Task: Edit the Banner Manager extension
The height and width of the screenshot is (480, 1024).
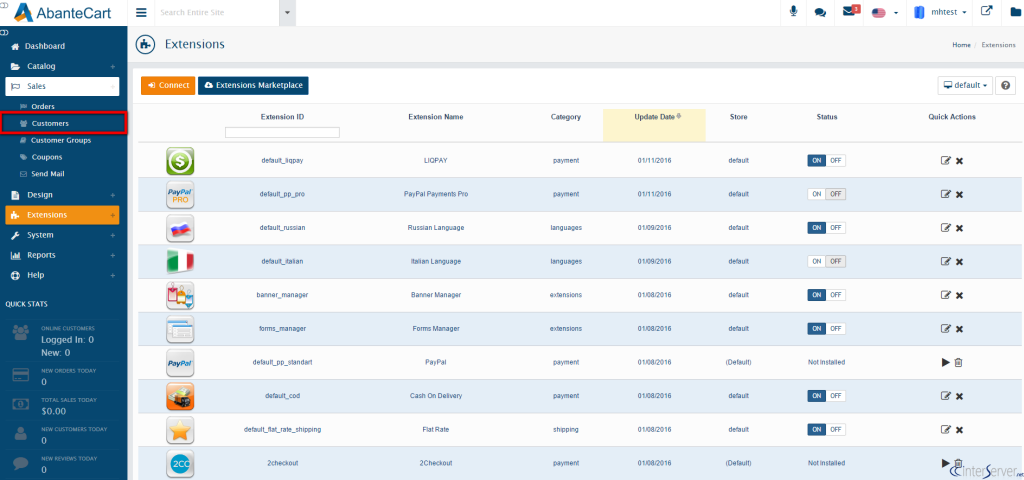Action: coord(945,295)
